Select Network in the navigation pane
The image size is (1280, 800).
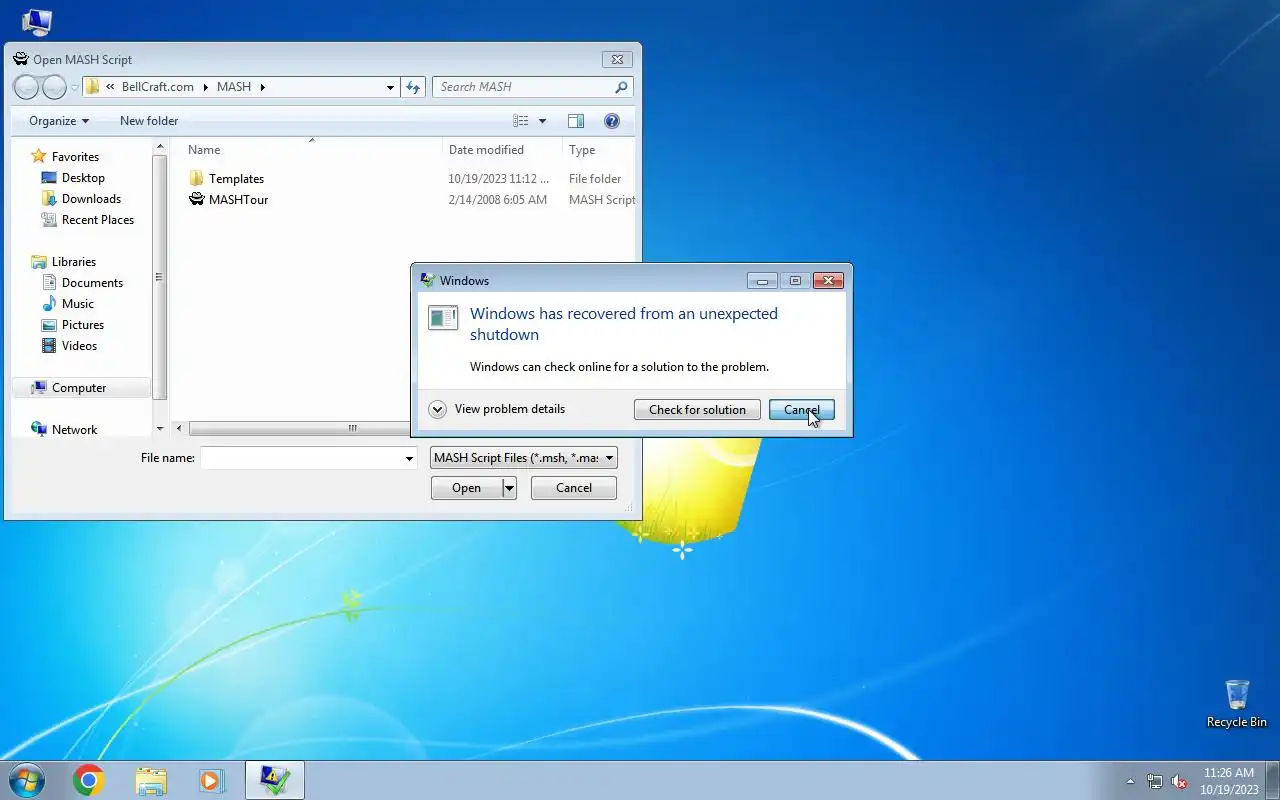[75, 430]
